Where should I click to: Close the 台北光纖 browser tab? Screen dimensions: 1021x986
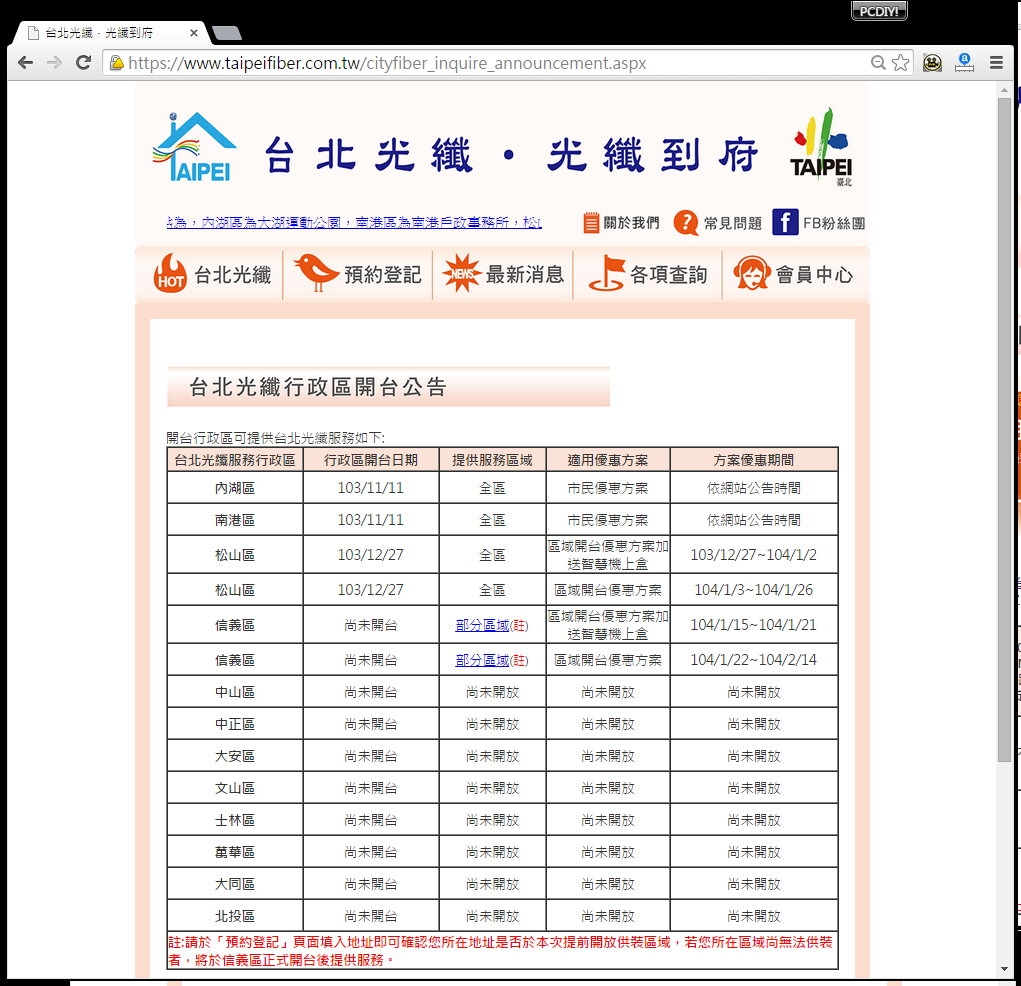tap(193, 33)
